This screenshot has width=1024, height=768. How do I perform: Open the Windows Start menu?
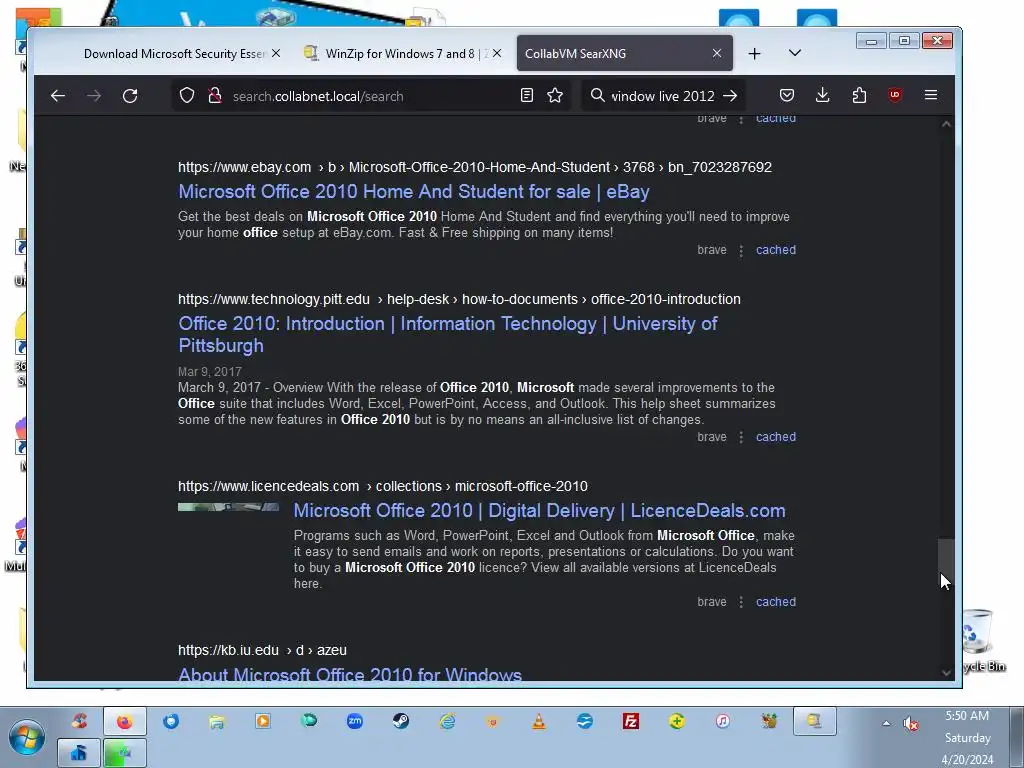click(x=27, y=738)
